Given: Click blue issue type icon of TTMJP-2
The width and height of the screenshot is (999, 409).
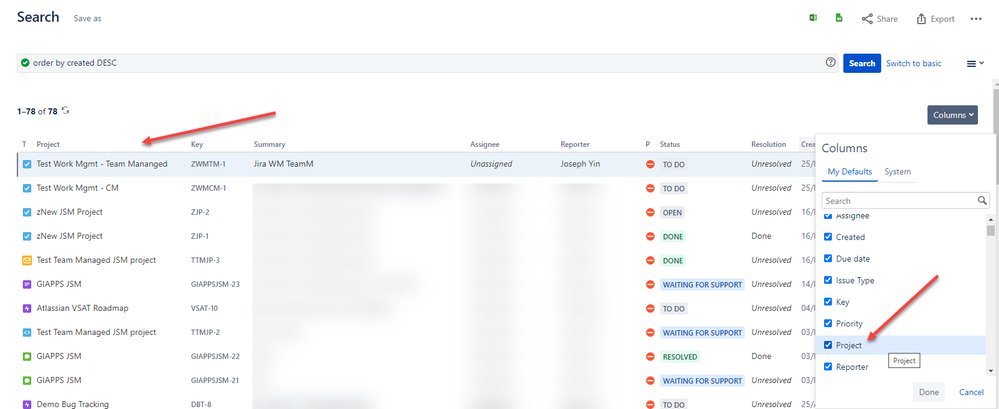Looking at the screenshot, I should [x=27, y=333].
